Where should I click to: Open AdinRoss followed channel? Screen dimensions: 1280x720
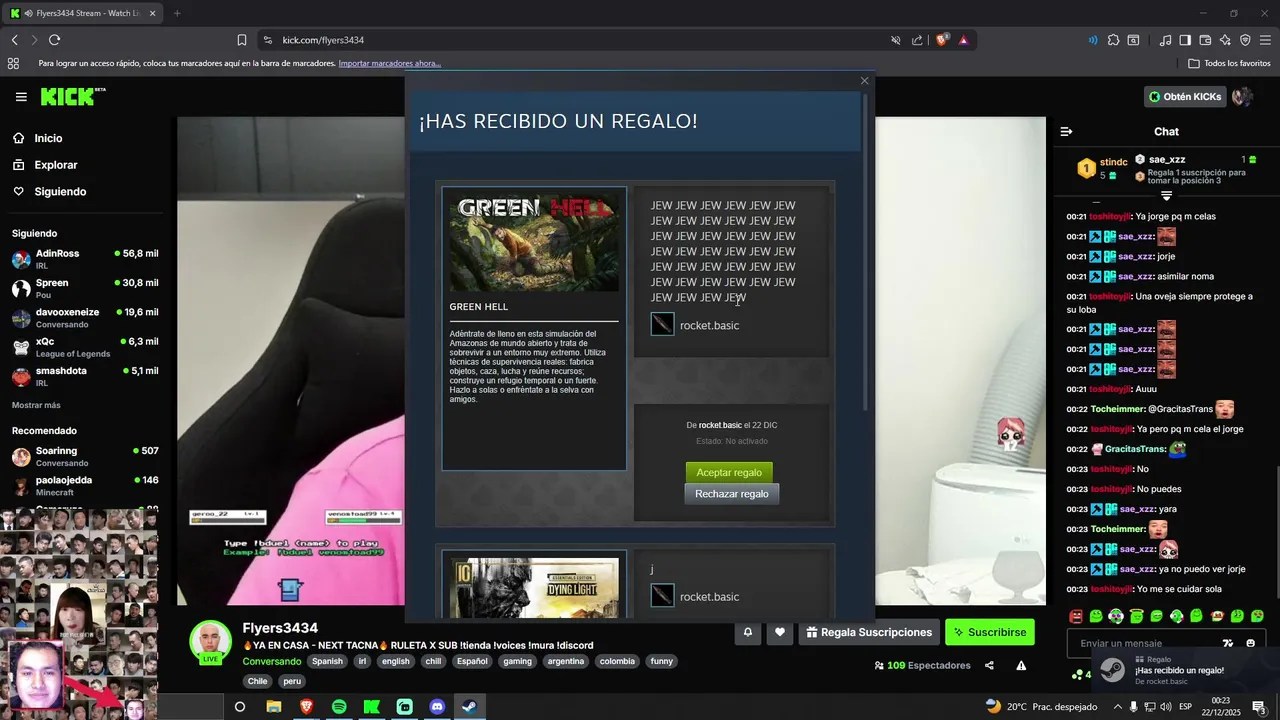pyautogui.click(x=85, y=259)
